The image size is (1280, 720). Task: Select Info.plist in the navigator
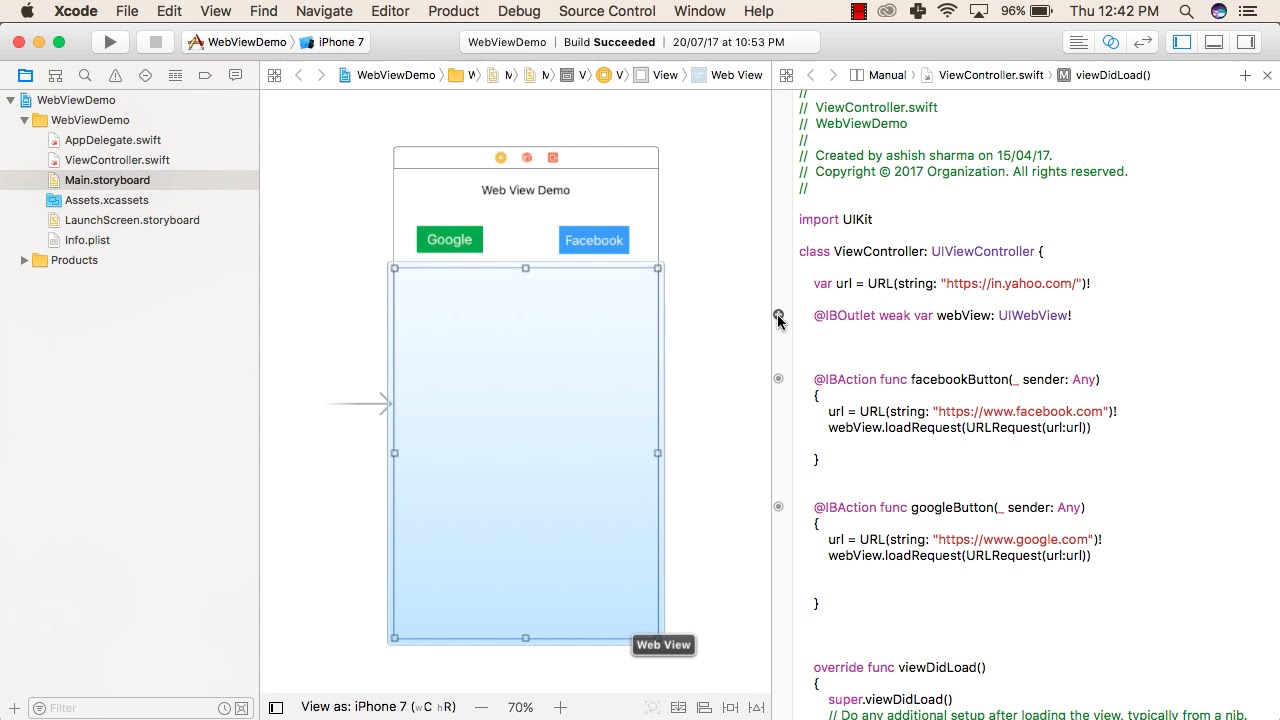click(x=87, y=240)
